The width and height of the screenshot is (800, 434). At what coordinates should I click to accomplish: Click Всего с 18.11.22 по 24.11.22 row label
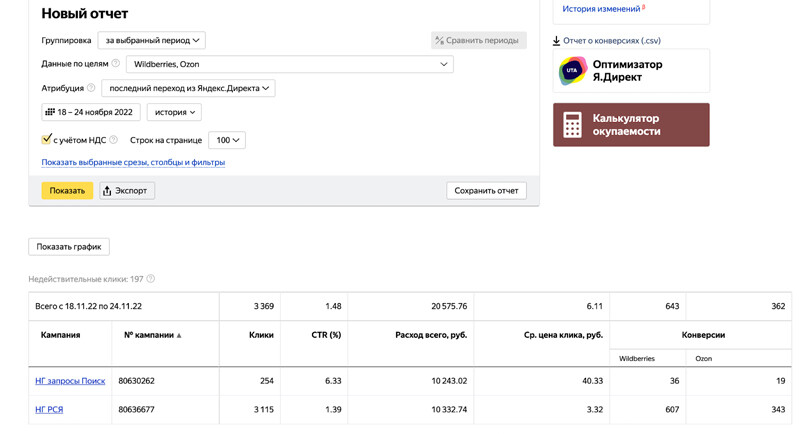coord(88,307)
